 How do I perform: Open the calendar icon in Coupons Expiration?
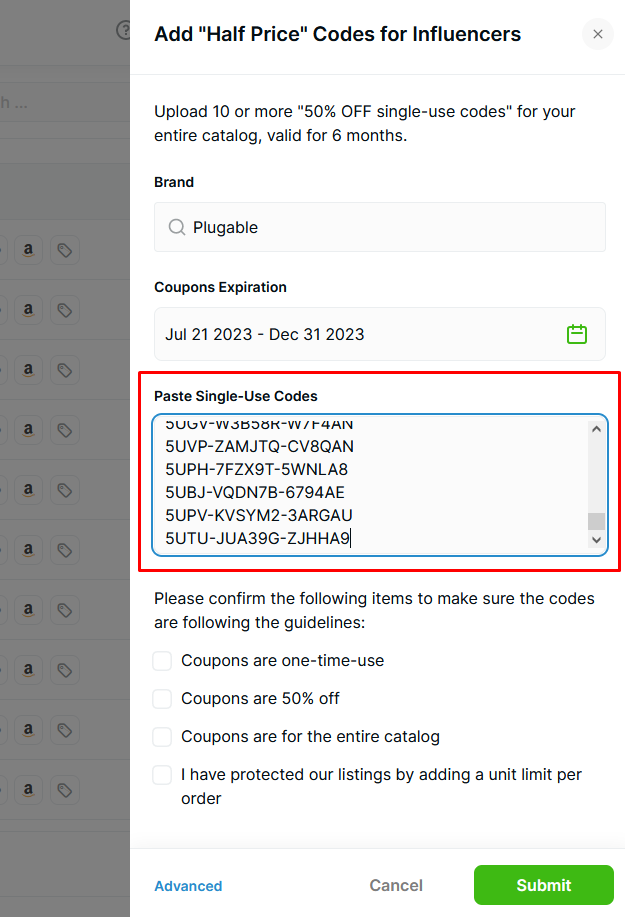[x=576, y=334]
